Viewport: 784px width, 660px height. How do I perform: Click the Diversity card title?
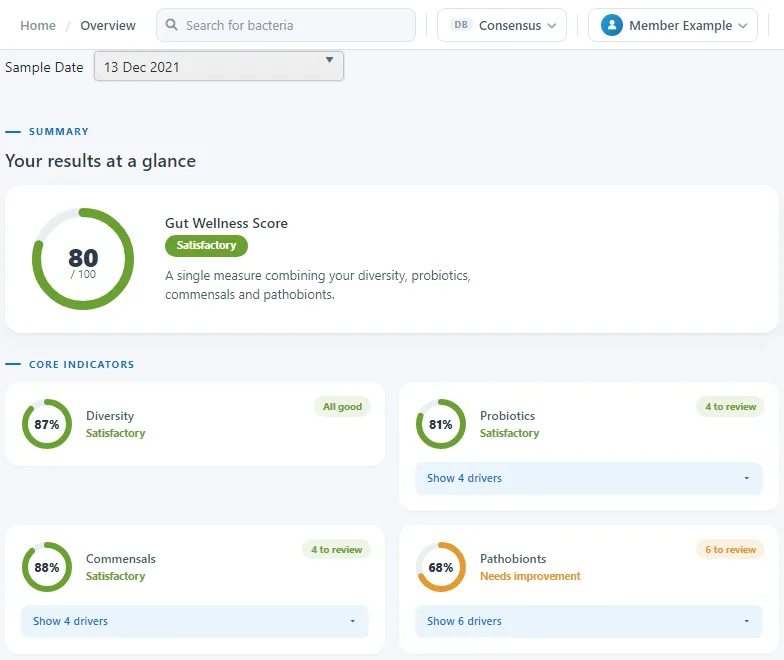pos(110,416)
